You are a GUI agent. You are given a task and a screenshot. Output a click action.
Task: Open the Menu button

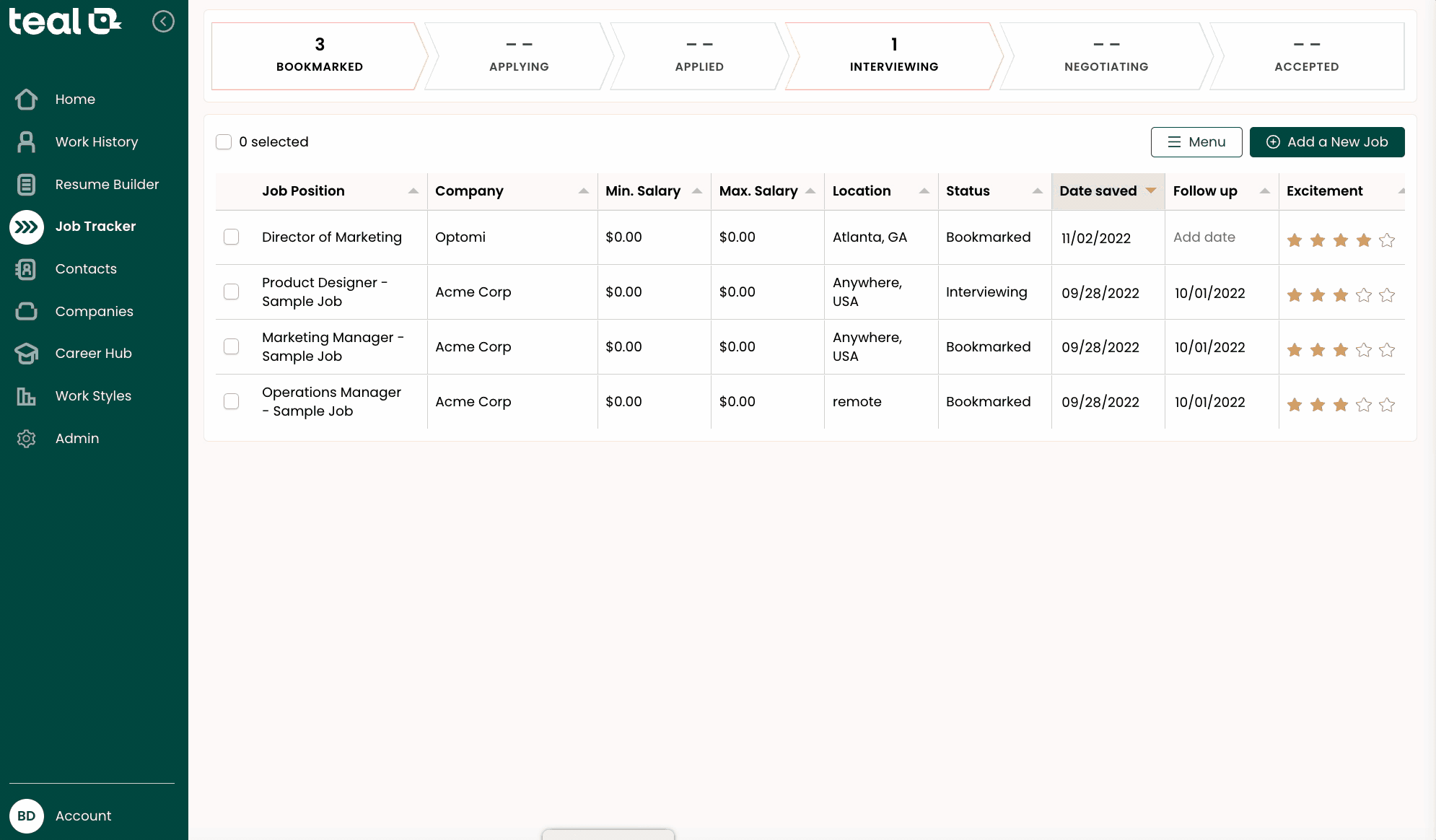(1196, 142)
